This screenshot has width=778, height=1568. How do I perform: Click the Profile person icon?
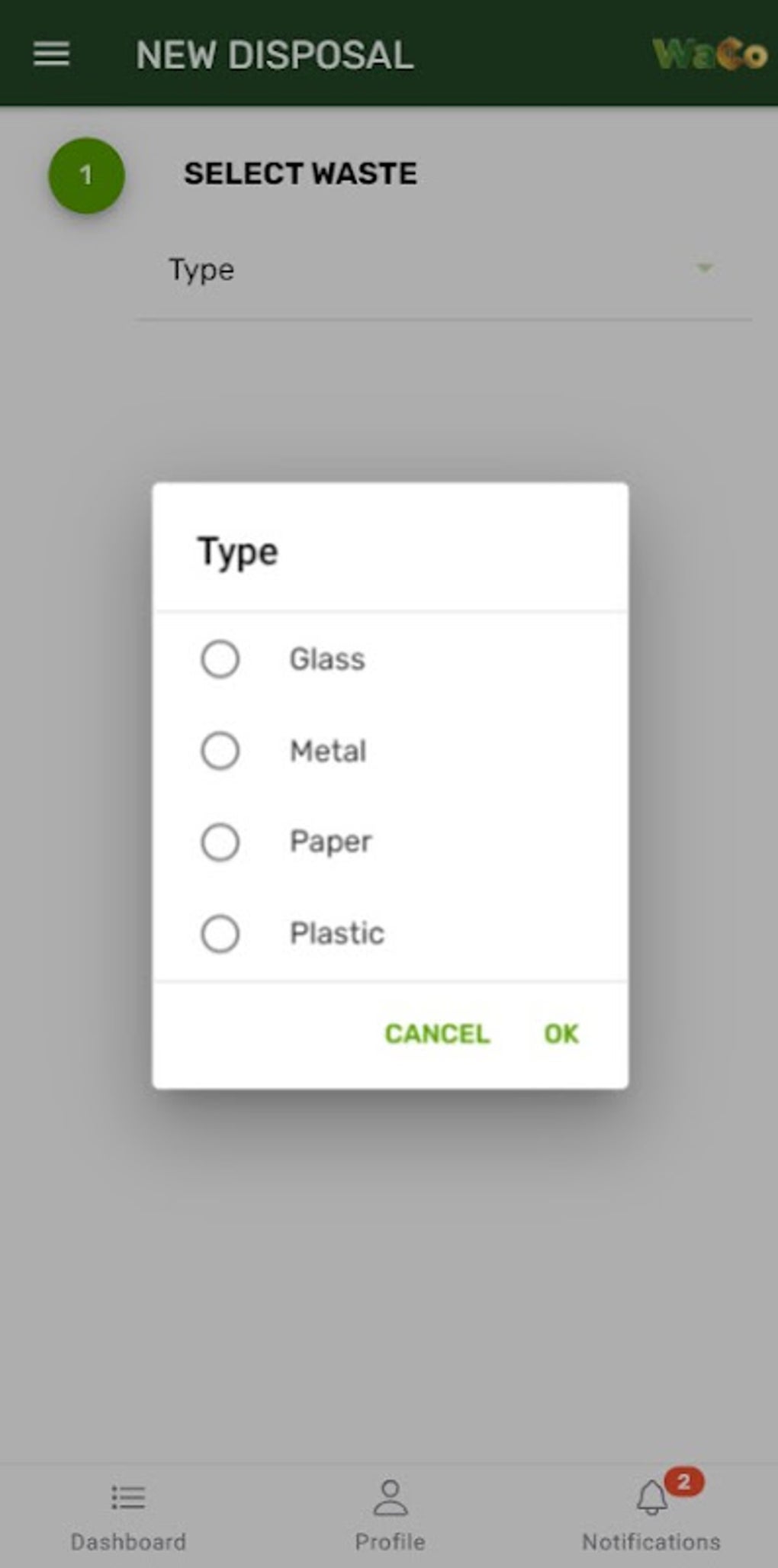click(390, 1497)
